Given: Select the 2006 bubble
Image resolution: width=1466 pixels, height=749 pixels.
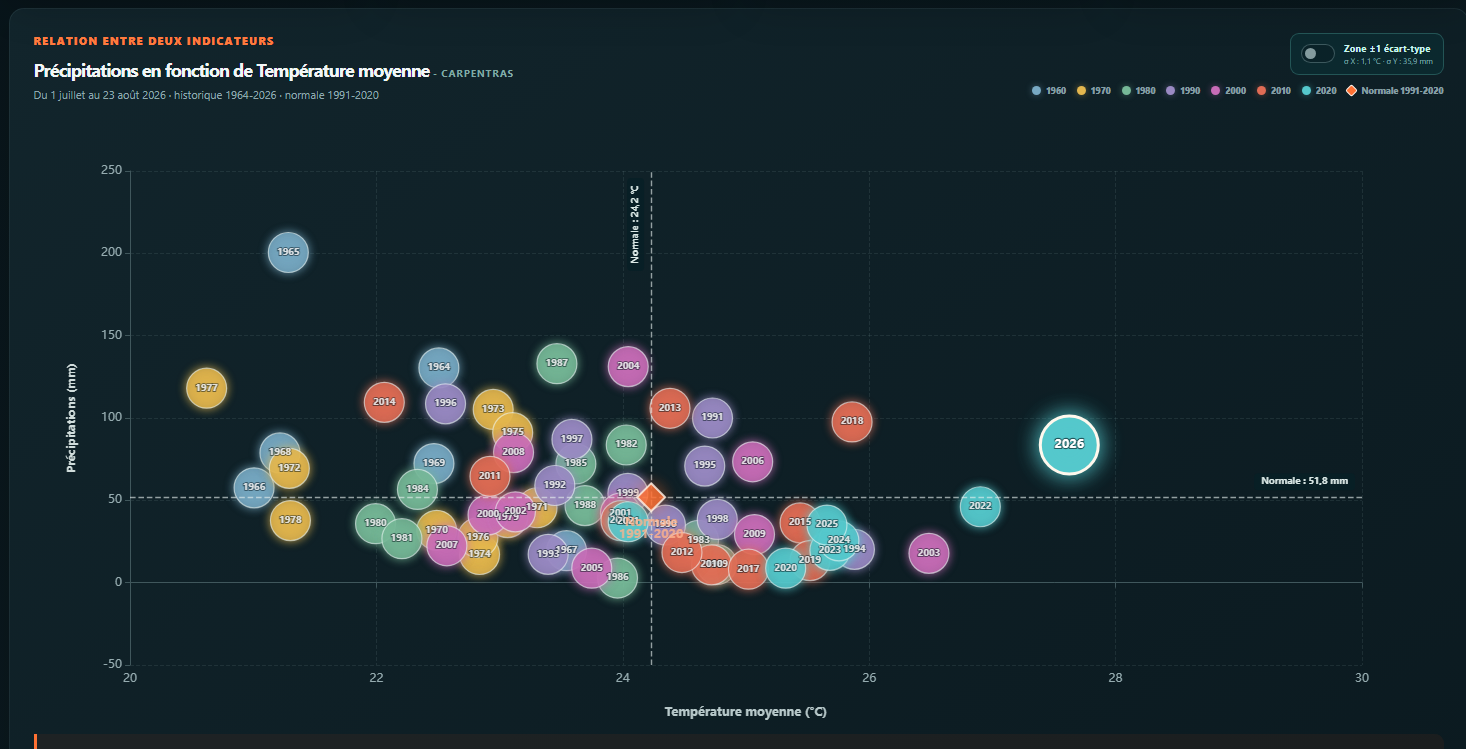Looking at the screenshot, I should tap(752, 461).
